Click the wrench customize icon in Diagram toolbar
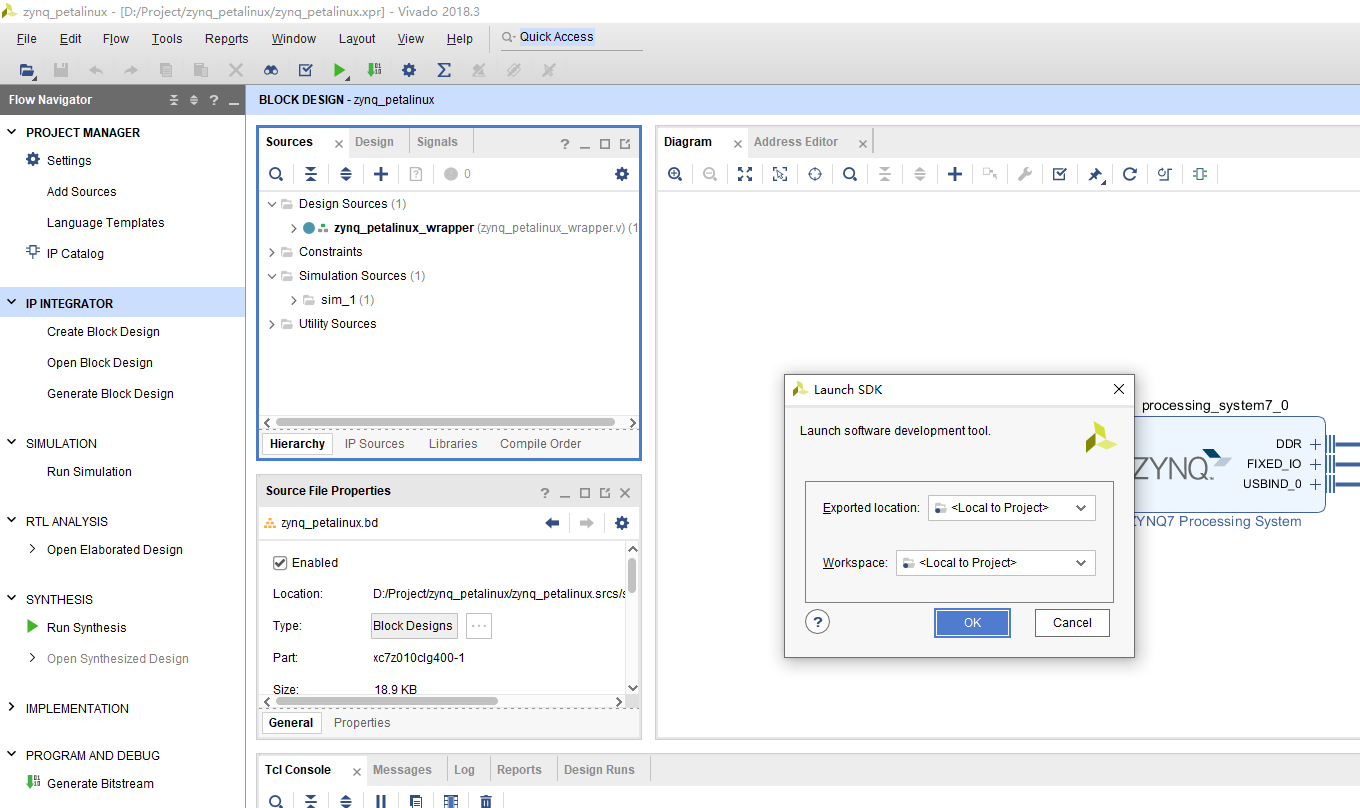This screenshot has height=808, width=1360. click(1025, 174)
